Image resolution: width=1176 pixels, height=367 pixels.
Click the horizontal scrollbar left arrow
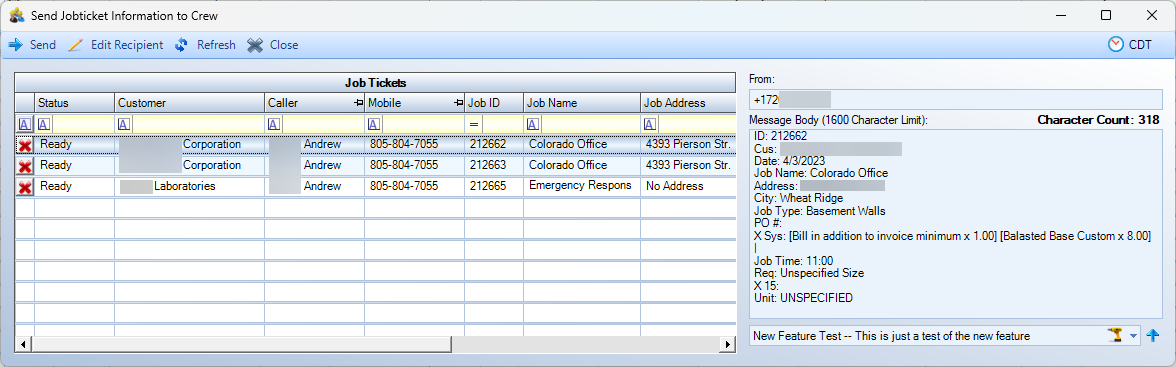tap(22, 344)
